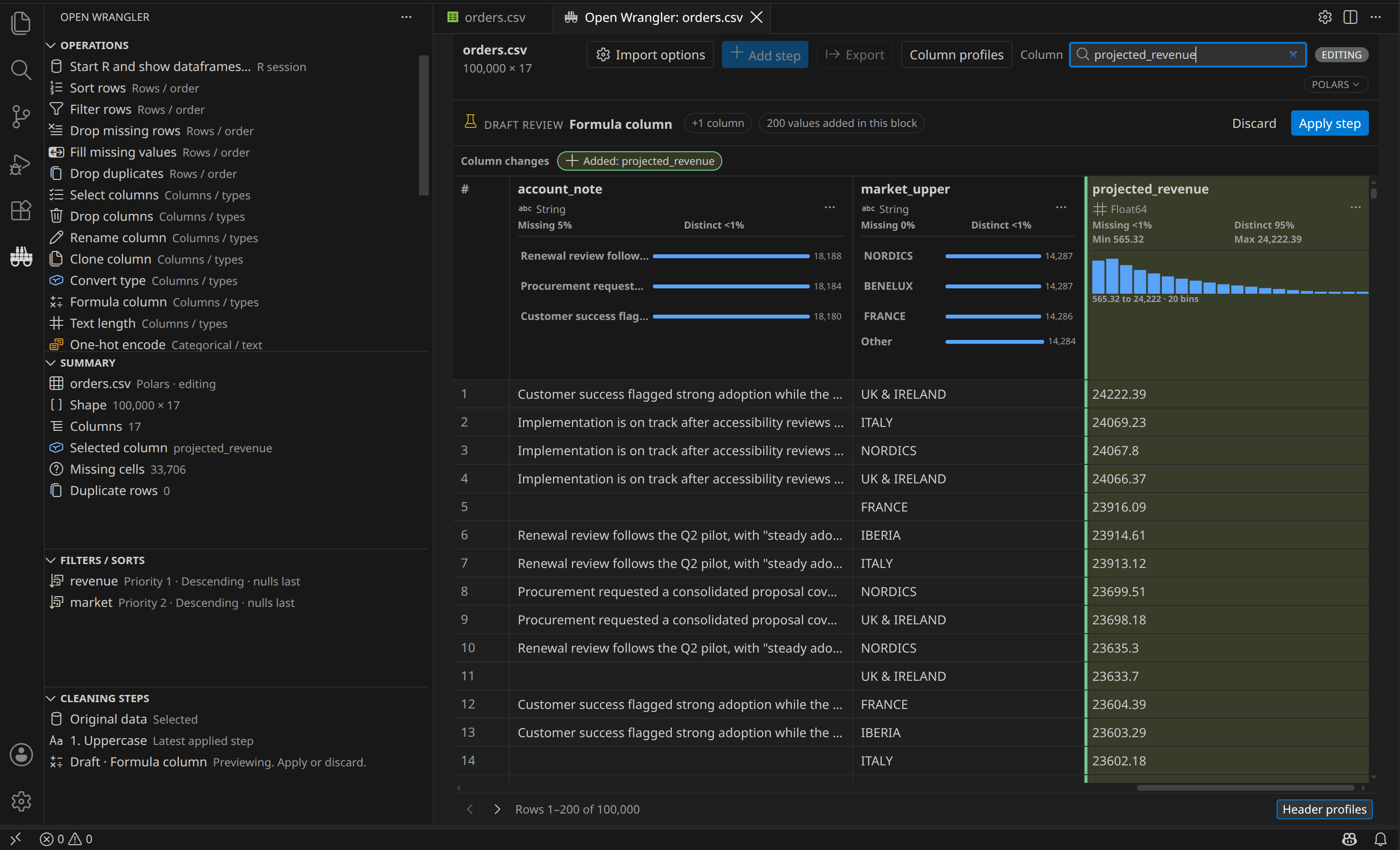The height and width of the screenshot is (850, 1400).
Task: Switch to the orders.csv tab
Action: pyautogui.click(x=492, y=17)
